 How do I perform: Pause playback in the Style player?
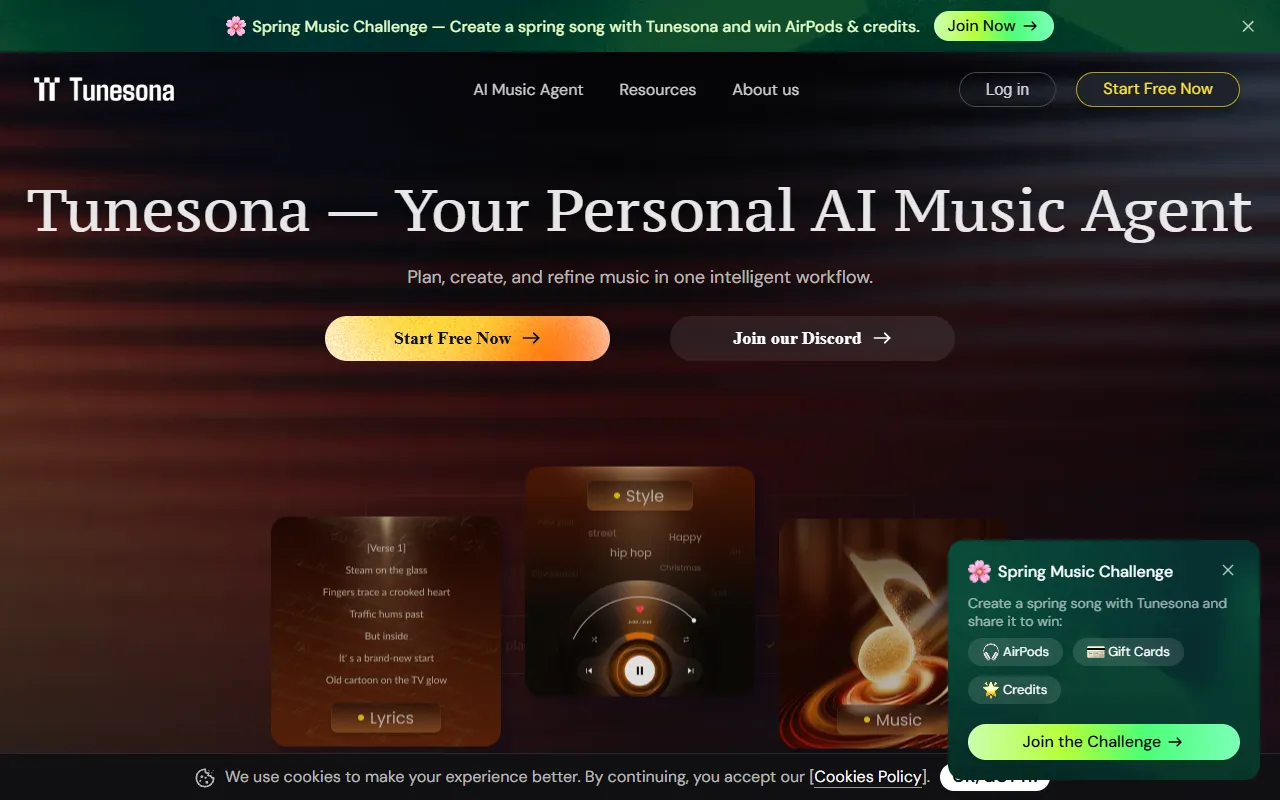click(640, 670)
